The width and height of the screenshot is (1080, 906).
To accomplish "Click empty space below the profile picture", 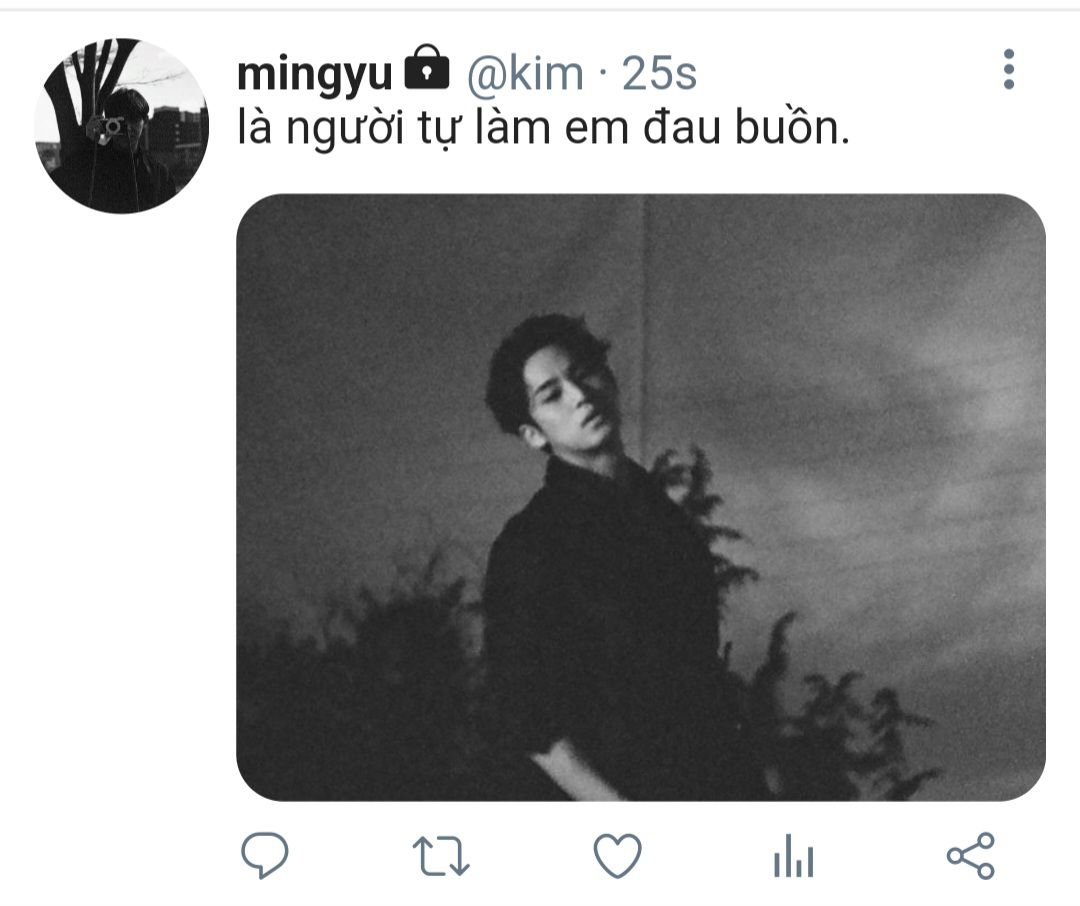I will [x=121, y=517].
